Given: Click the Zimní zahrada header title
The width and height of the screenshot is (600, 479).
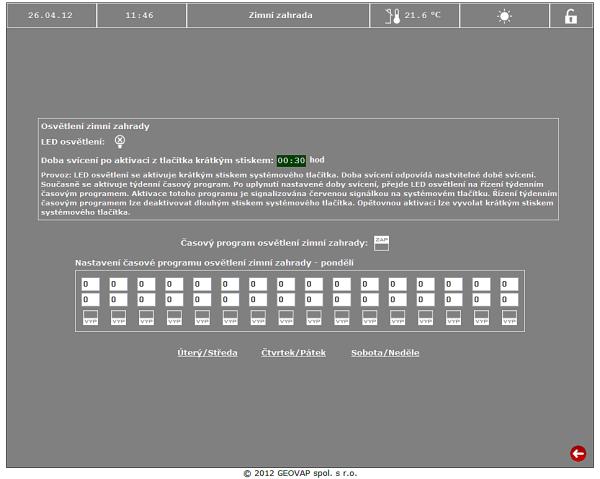Looking at the screenshot, I should click(x=280, y=16).
